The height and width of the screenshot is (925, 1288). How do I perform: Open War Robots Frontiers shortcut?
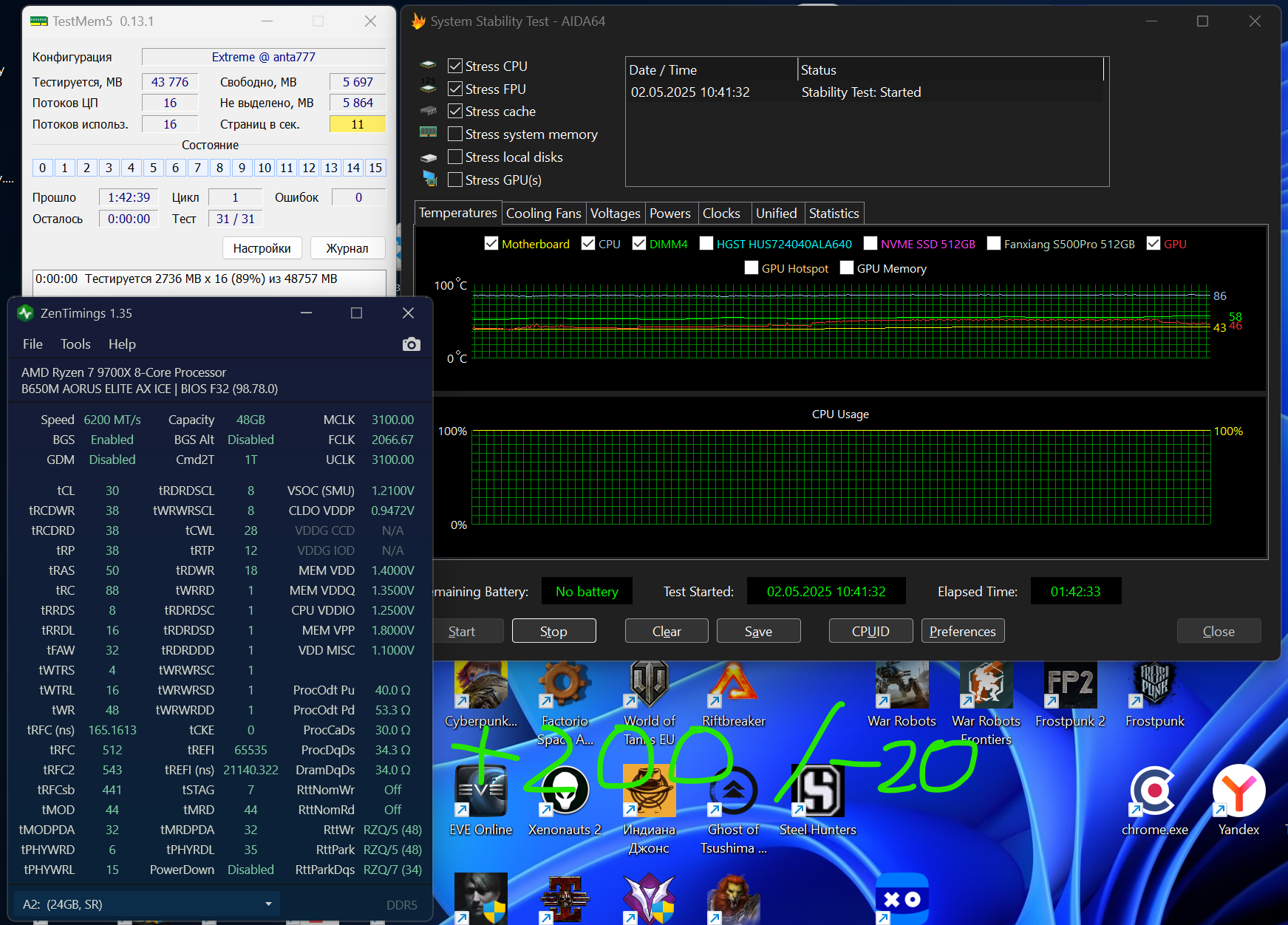point(986,704)
